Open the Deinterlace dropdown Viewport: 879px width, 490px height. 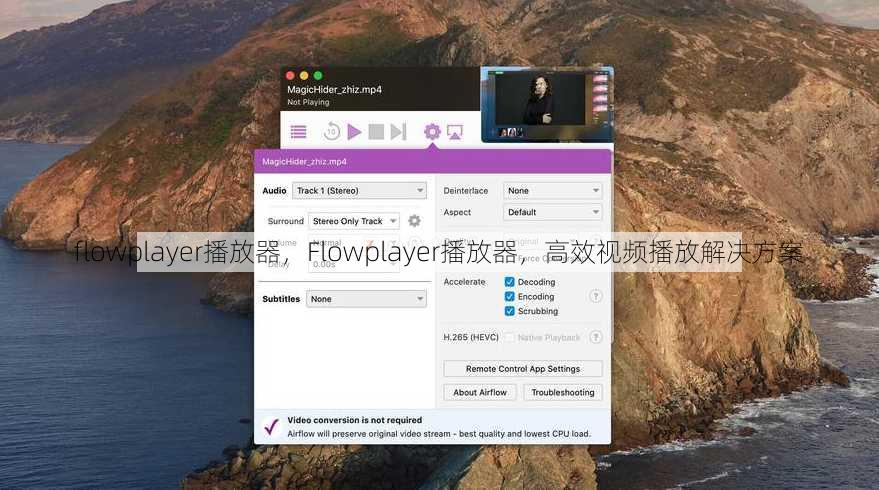pyautogui.click(x=553, y=191)
